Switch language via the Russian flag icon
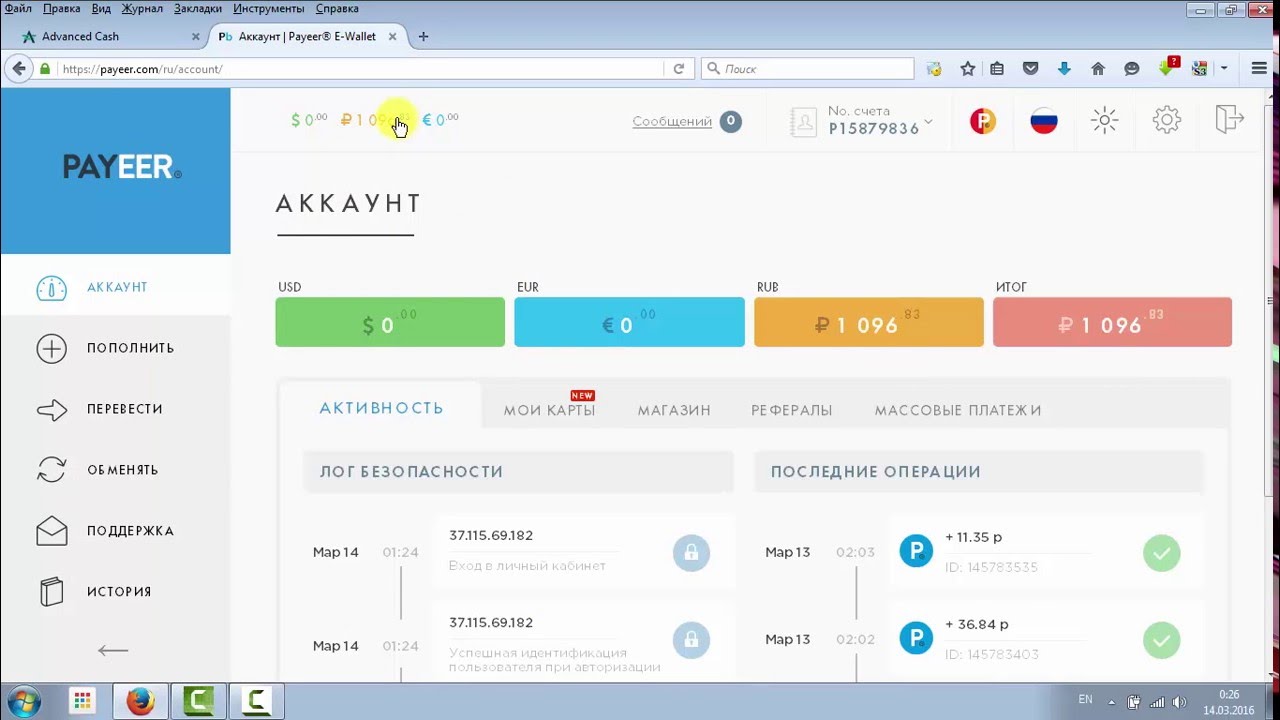The height and width of the screenshot is (720, 1280). [x=1044, y=121]
